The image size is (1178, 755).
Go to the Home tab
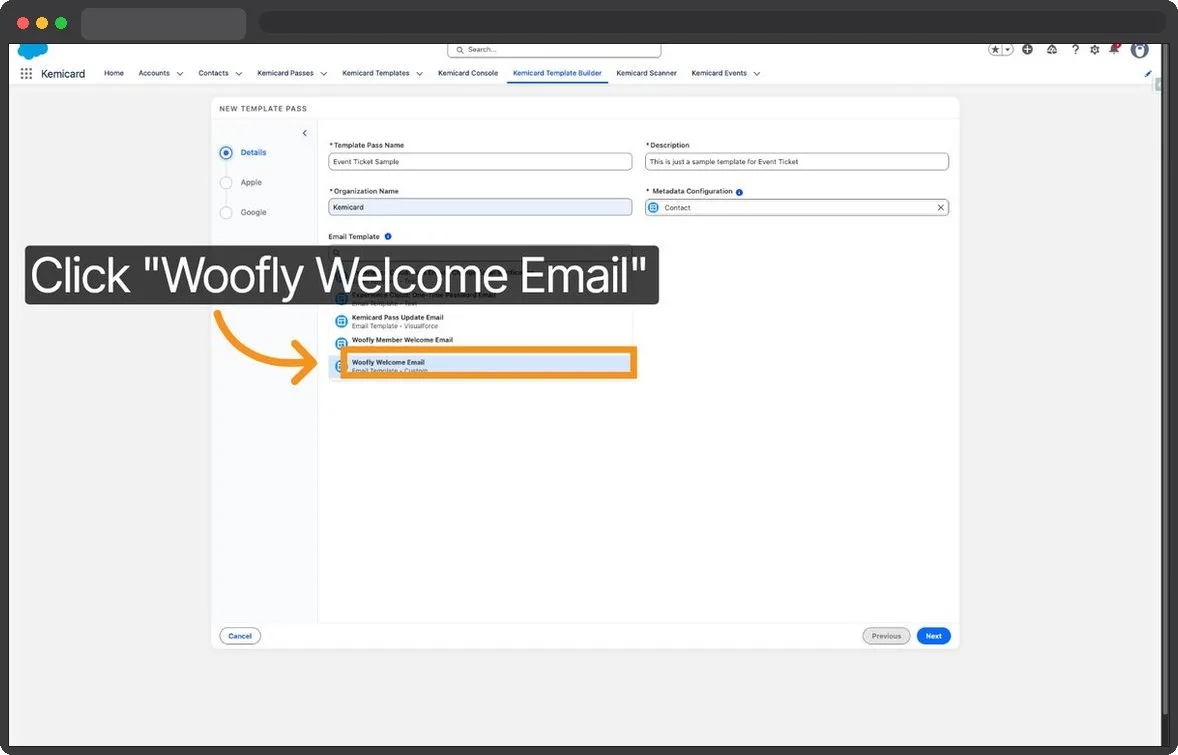coord(113,73)
